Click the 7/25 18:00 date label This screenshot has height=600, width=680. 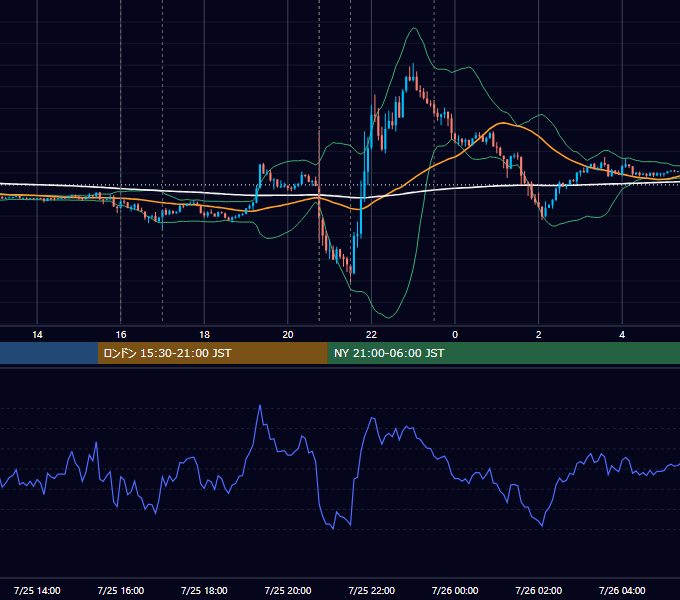coord(204,590)
